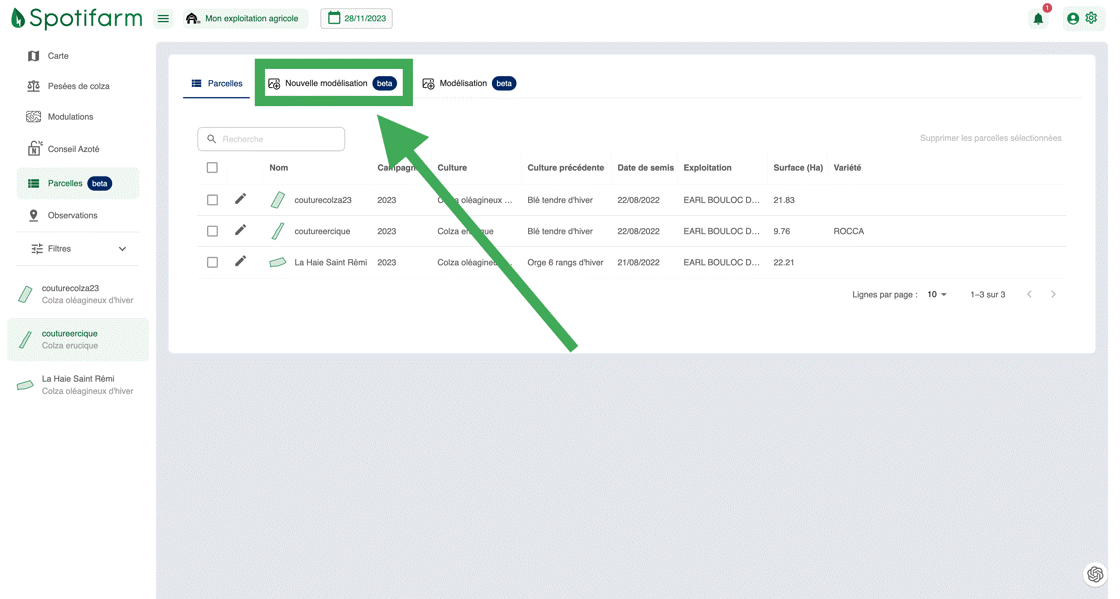Viewport: 1120px width, 599px height.
Task: Click the user account icon
Action: [1073, 18]
